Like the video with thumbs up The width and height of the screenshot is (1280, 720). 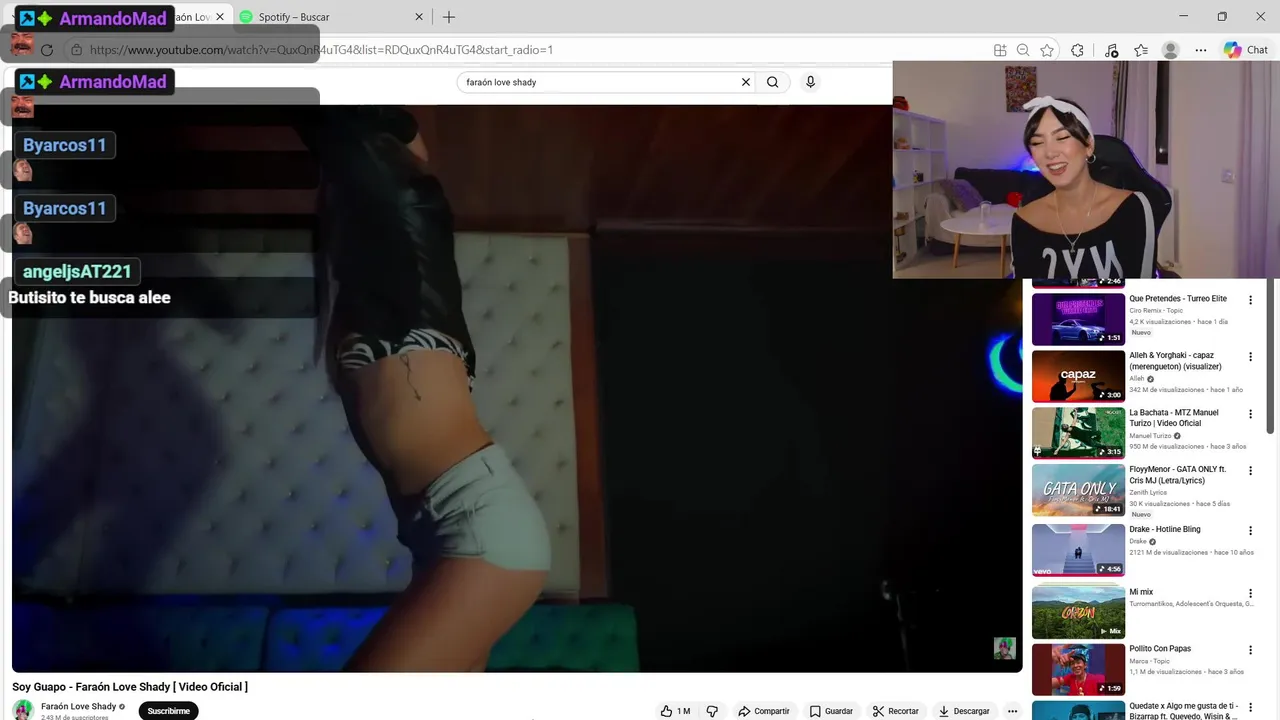point(676,711)
